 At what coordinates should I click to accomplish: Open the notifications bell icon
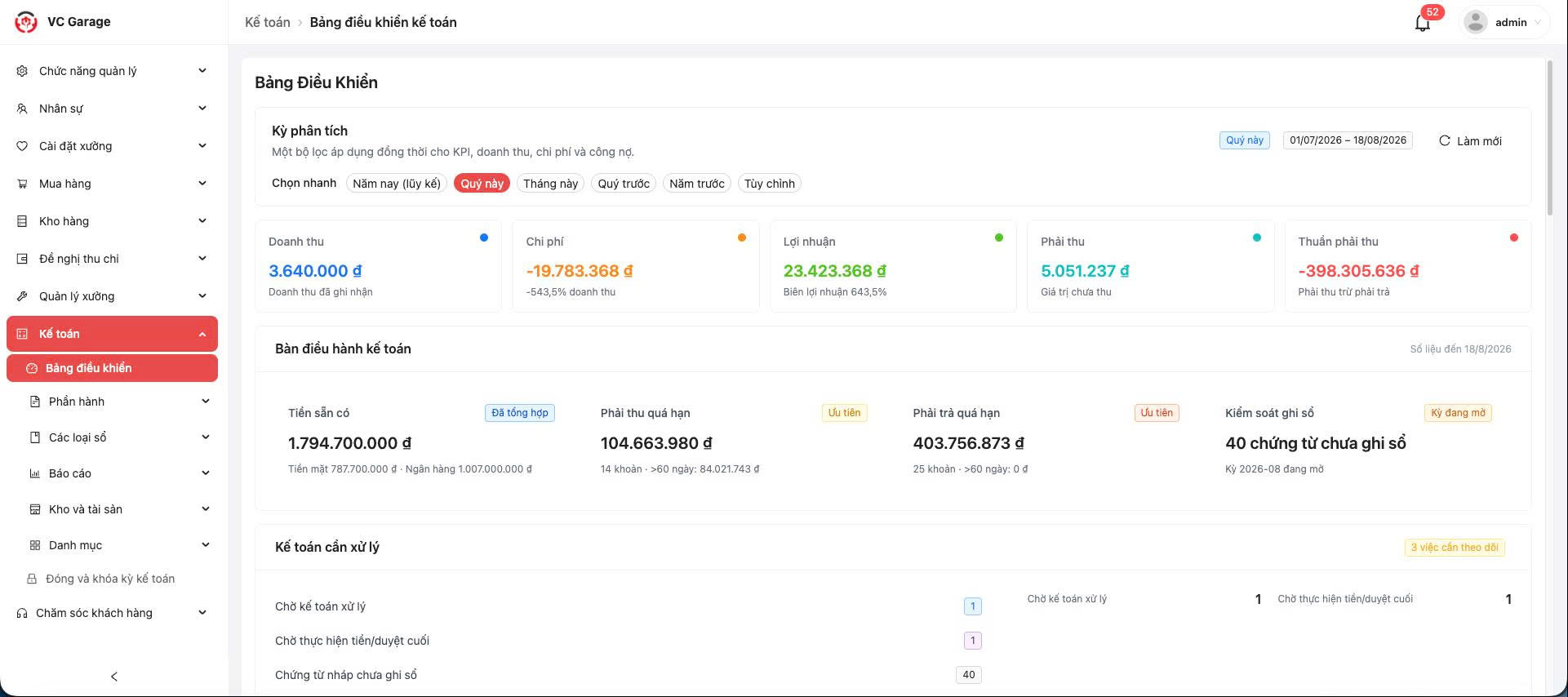pos(1422,23)
